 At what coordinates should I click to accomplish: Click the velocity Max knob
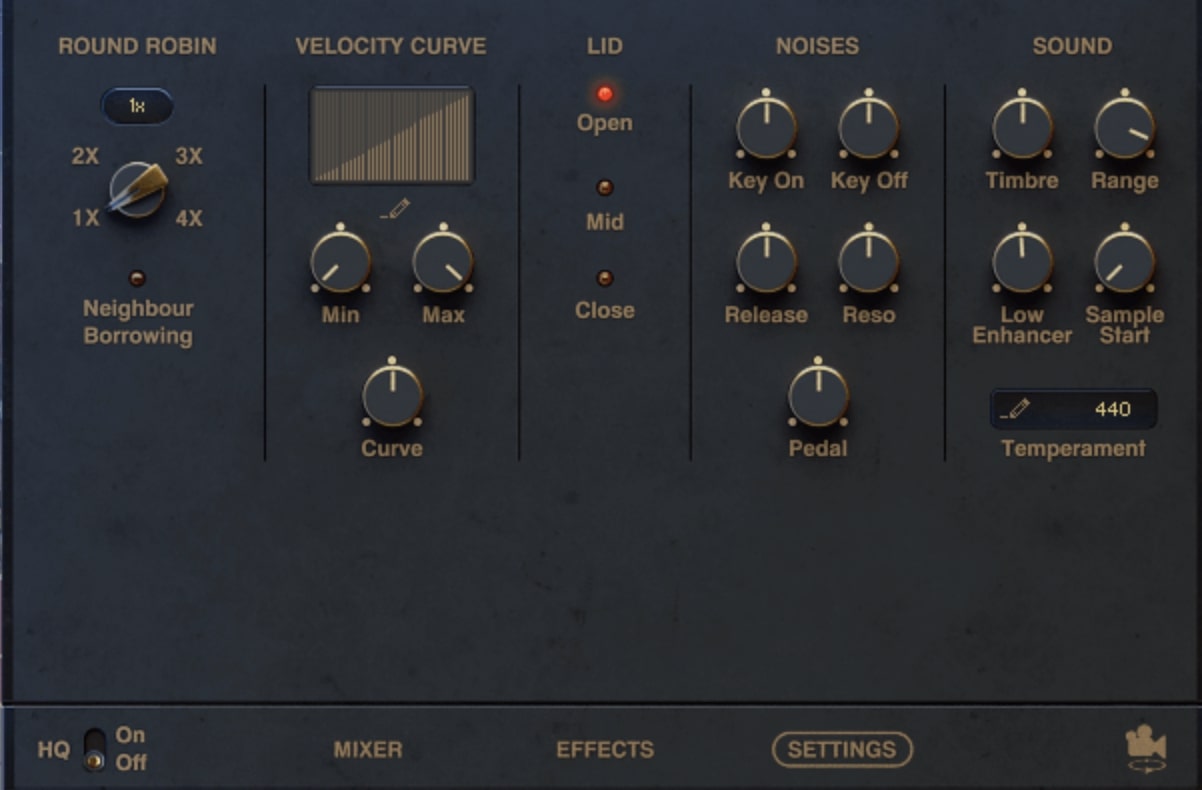click(443, 262)
